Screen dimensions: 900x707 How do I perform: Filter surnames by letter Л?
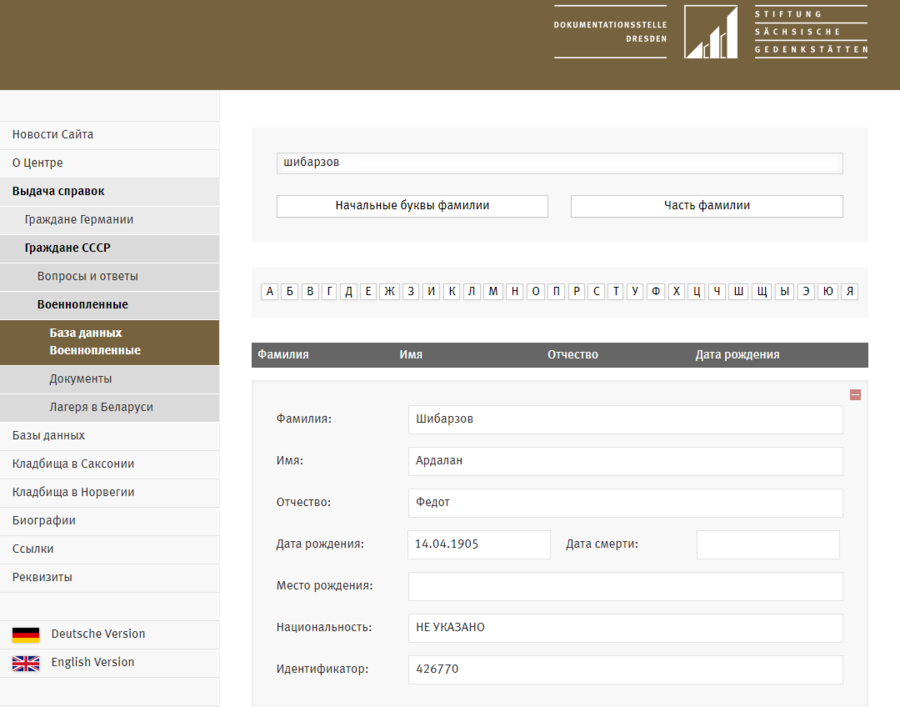coord(471,292)
